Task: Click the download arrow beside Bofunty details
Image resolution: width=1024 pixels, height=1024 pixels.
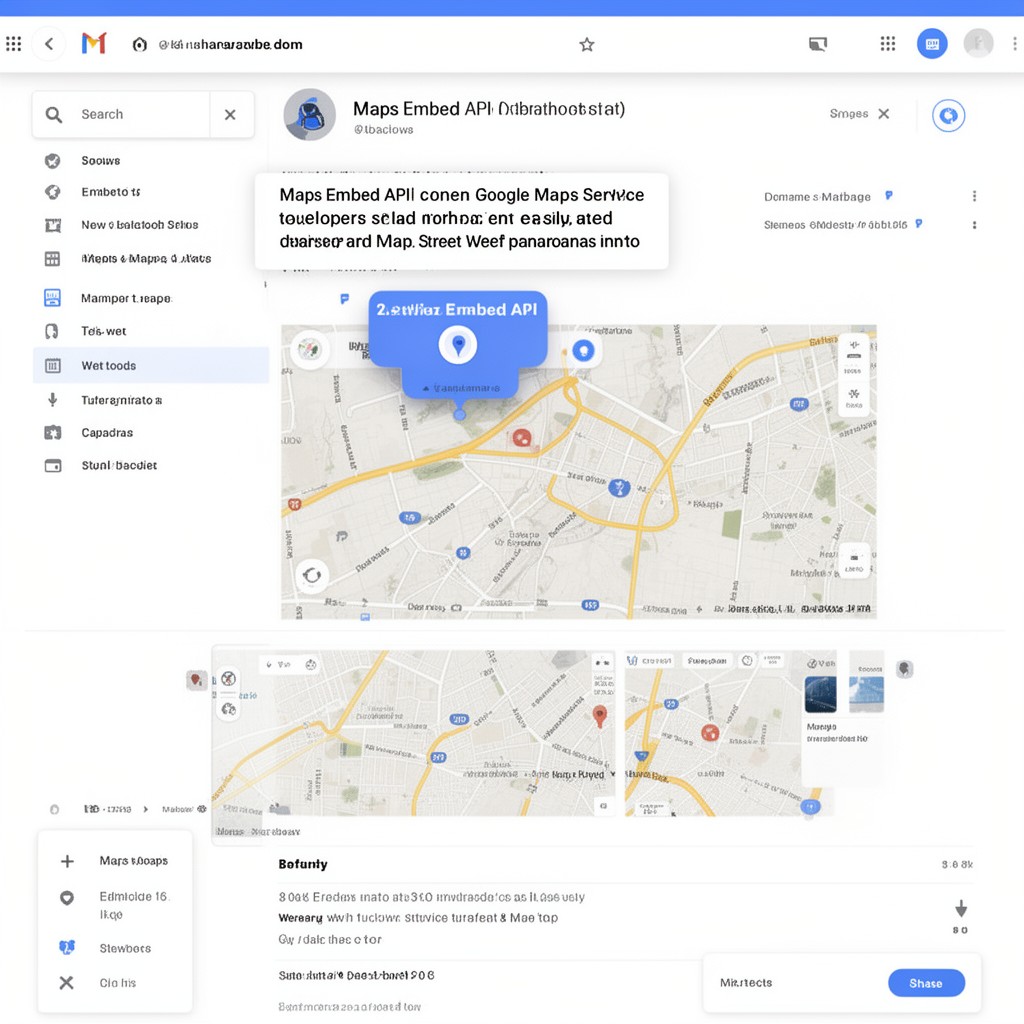Action: [x=961, y=908]
